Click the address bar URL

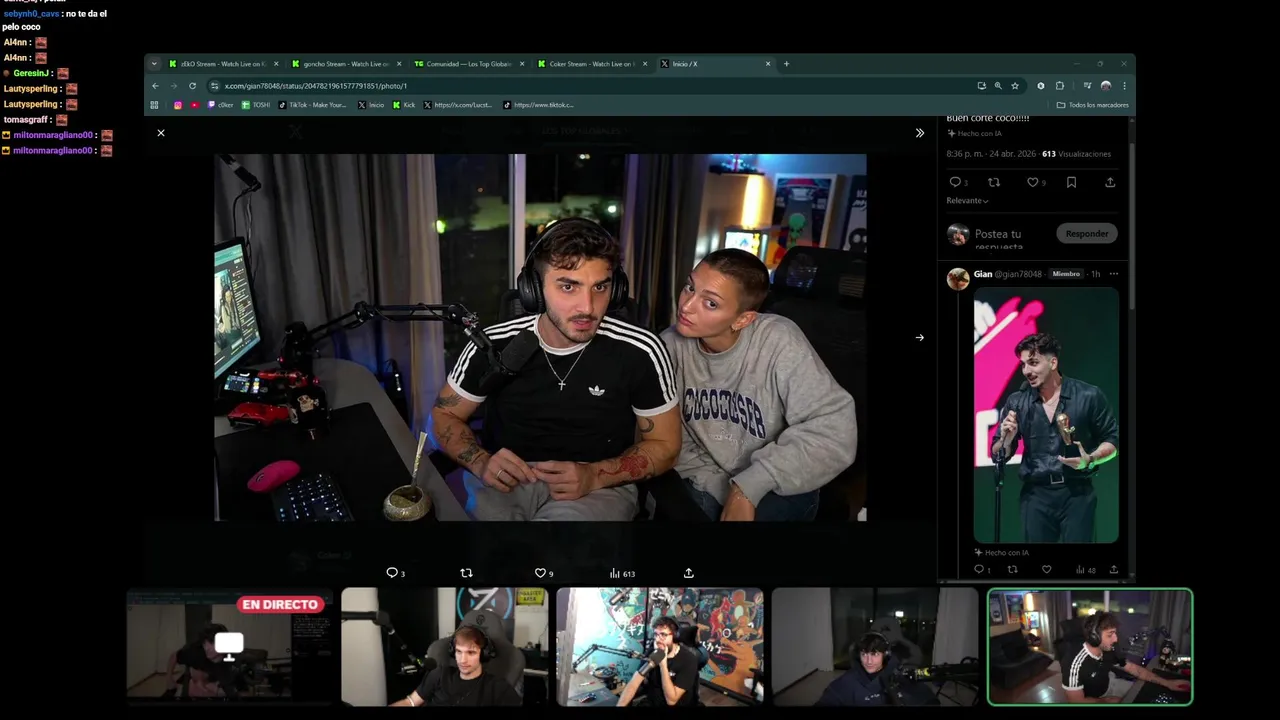[315, 86]
